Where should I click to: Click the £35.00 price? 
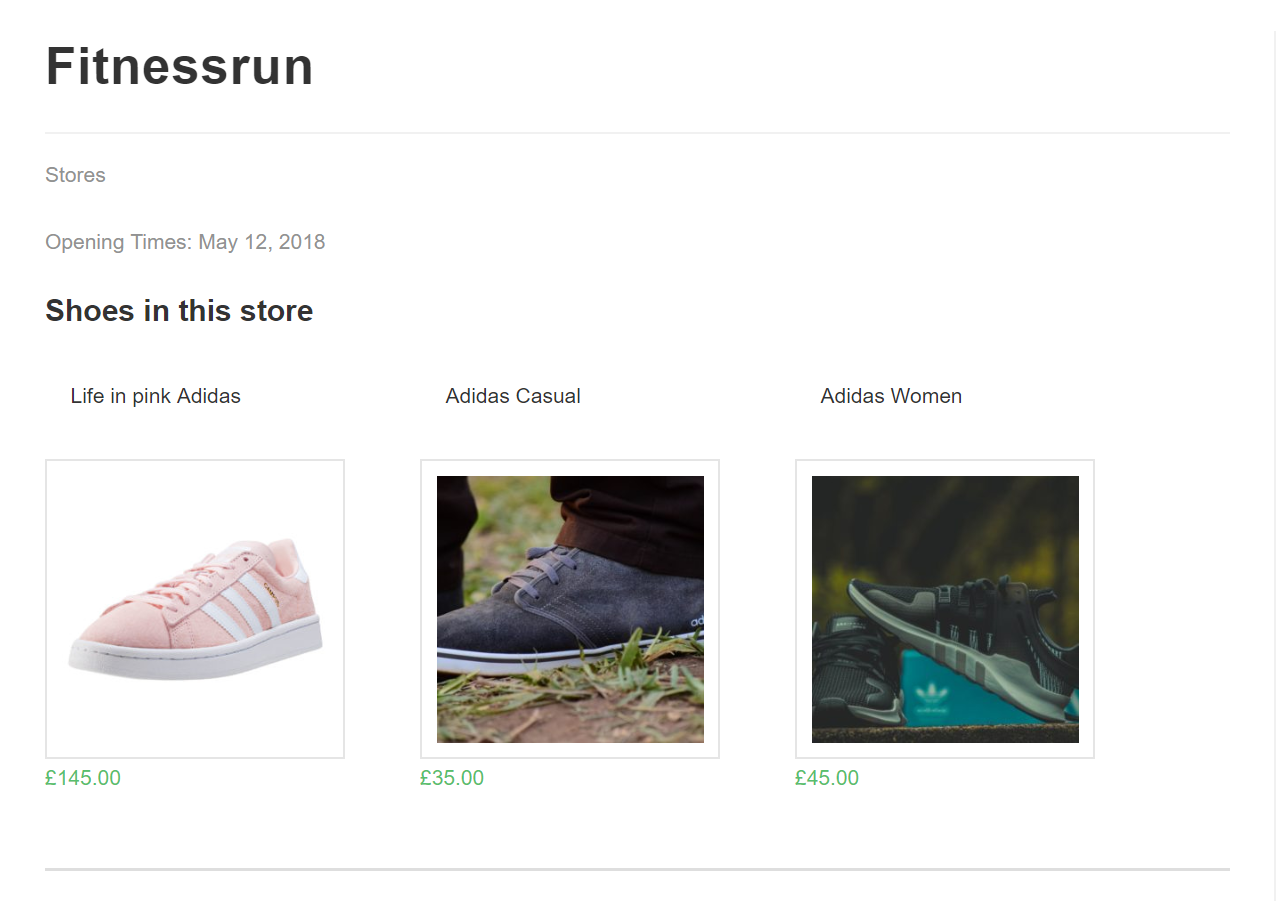pos(452,778)
